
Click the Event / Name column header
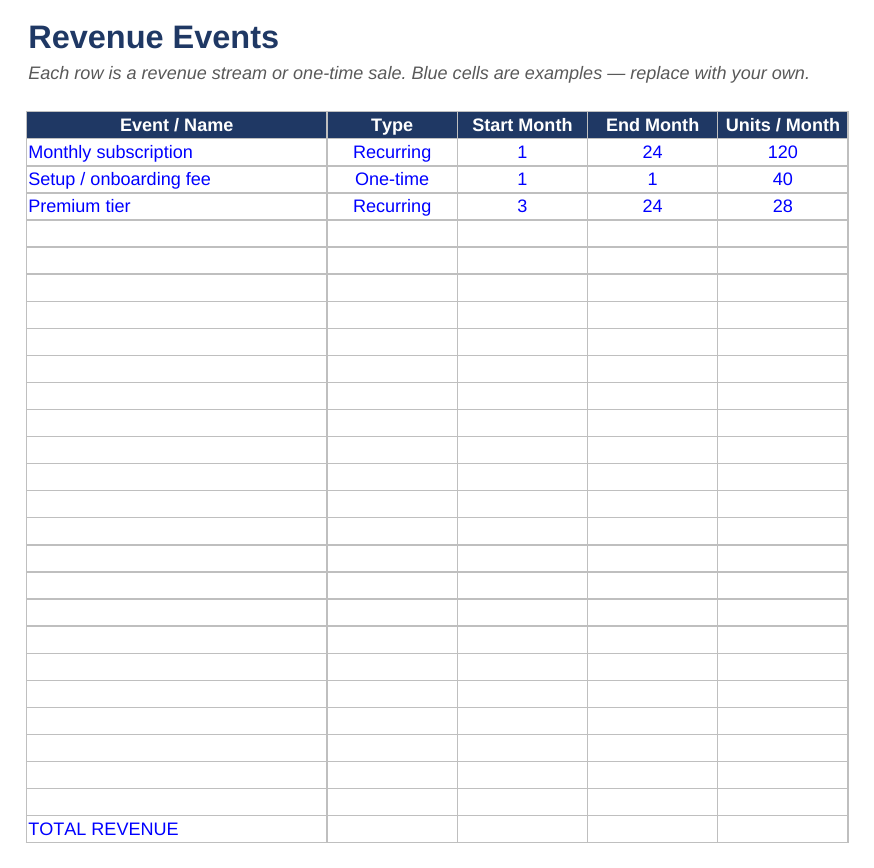177,125
